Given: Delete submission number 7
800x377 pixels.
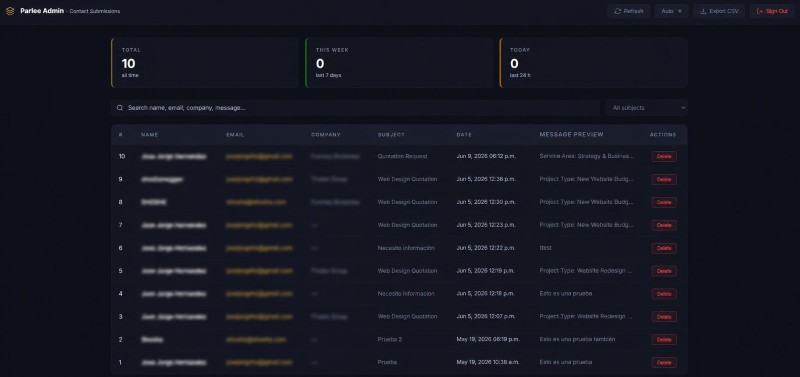Looking at the screenshot, I should [x=664, y=225].
